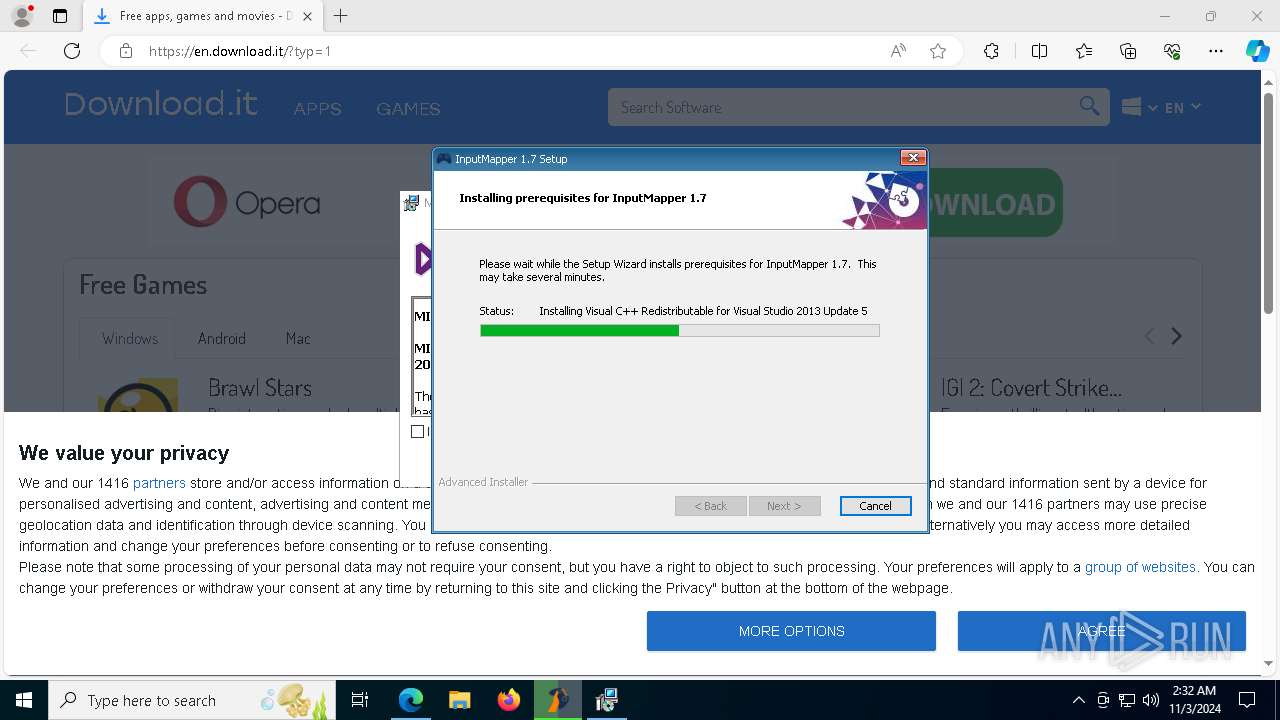Screen dimensions: 1280x720
Task: Open the IGI 2: Covert Strike link
Action: (x=1031, y=388)
